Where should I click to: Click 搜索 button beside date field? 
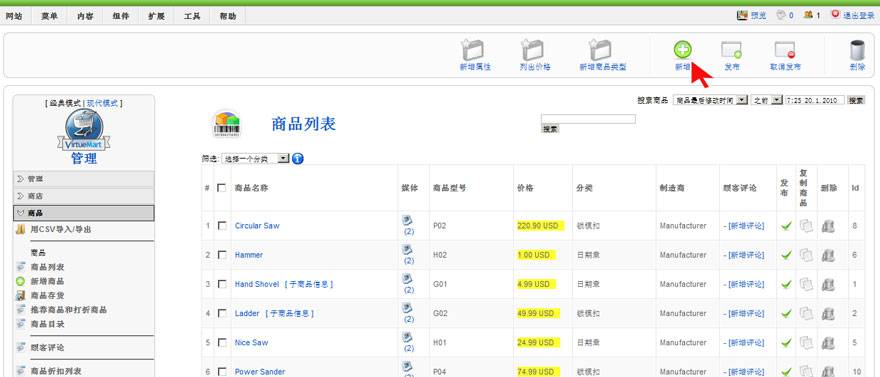856,100
